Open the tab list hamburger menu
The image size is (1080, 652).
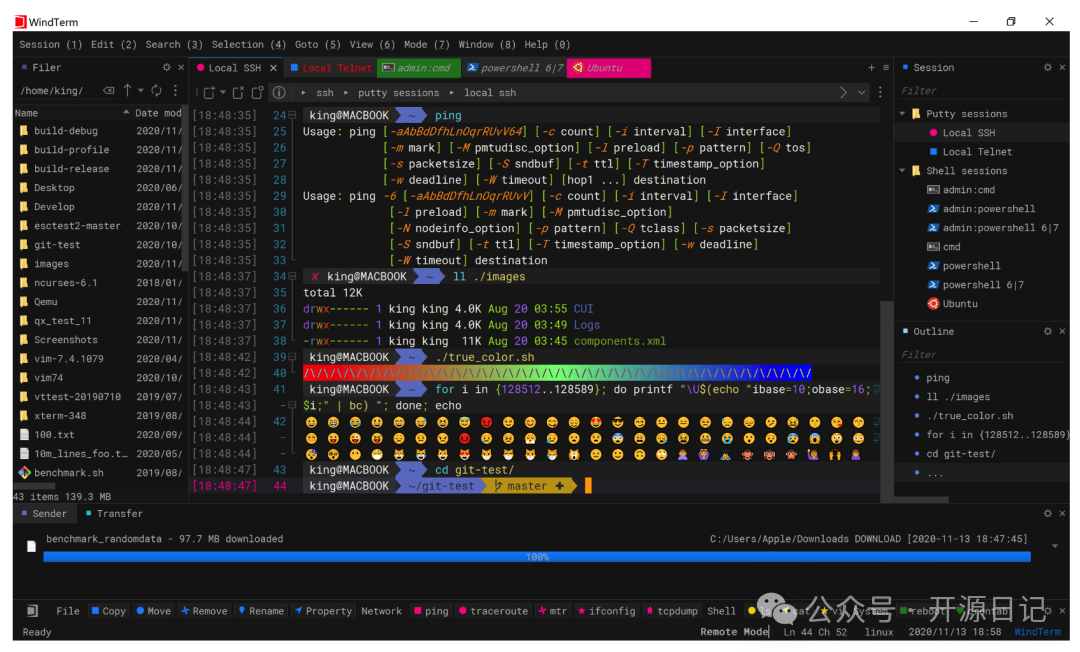pyautogui.click(x=885, y=68)
